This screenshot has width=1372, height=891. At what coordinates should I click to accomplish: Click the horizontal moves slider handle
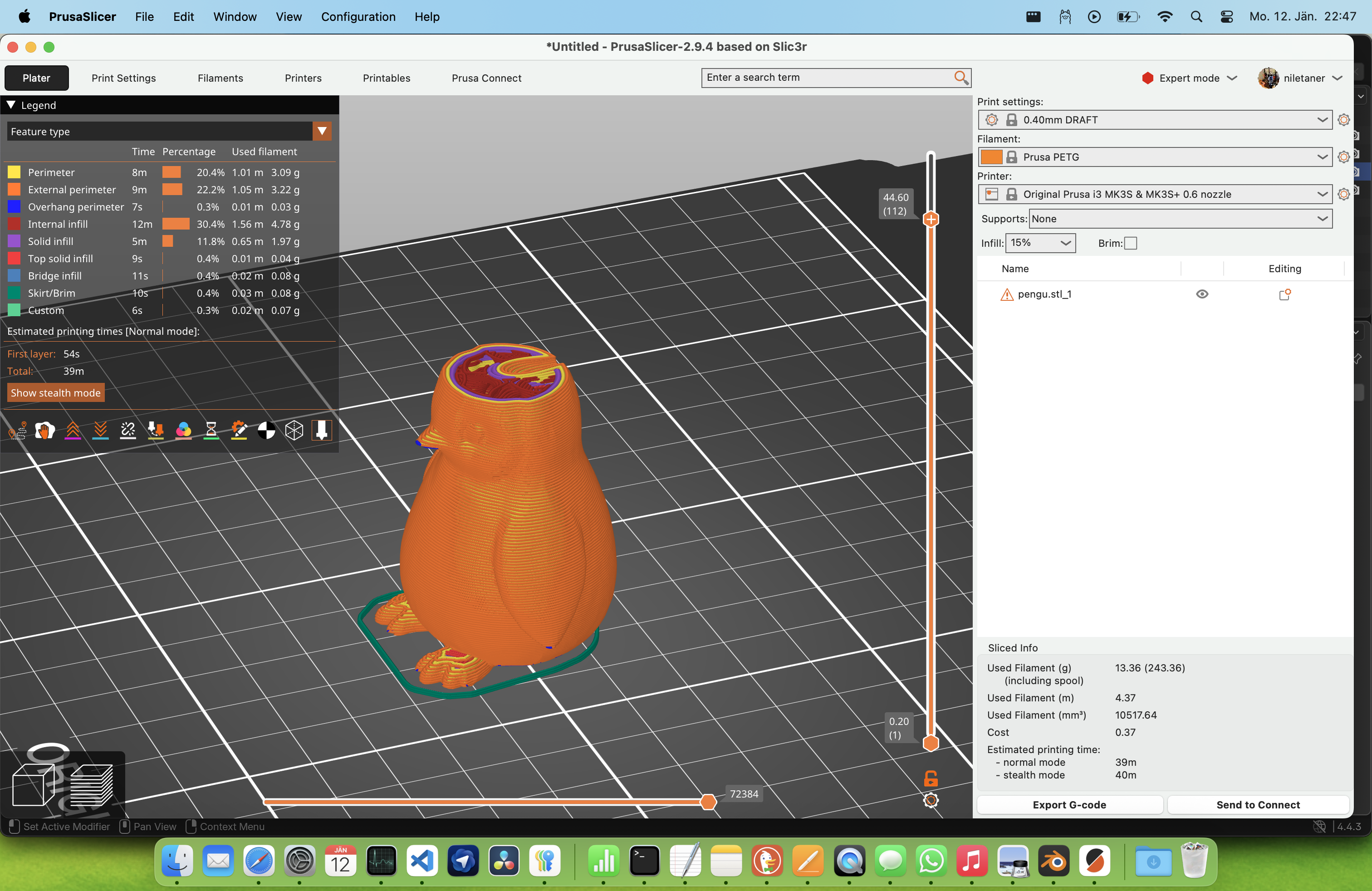coord(709,801)
